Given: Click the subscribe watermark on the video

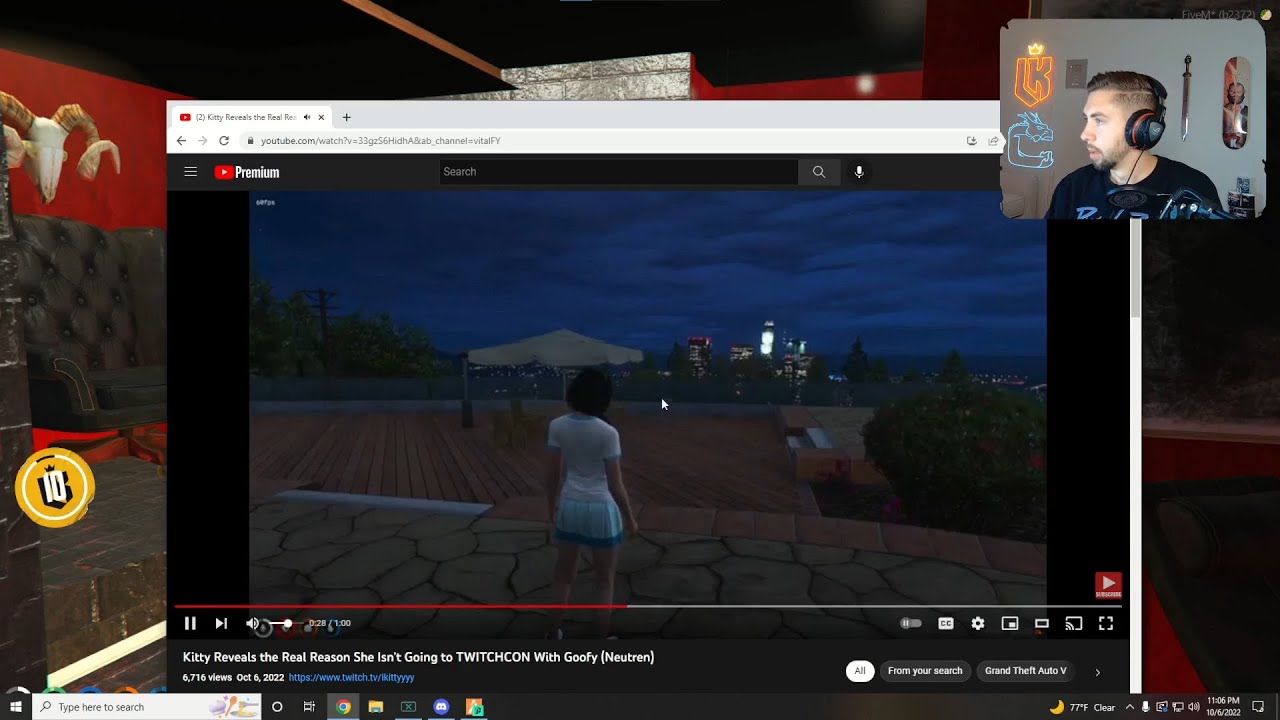Looking at the screenshot, I should click(1108, 585).
